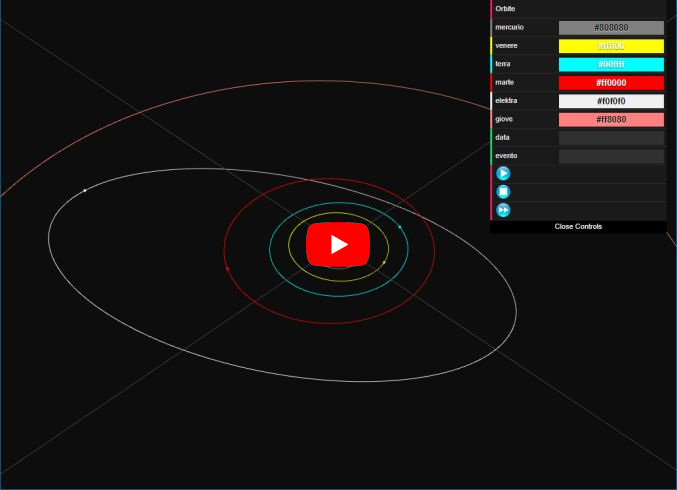Screen dimensions: 677x490
Task: Select the cyan terra dot on orbit
Action: (400, 227)
